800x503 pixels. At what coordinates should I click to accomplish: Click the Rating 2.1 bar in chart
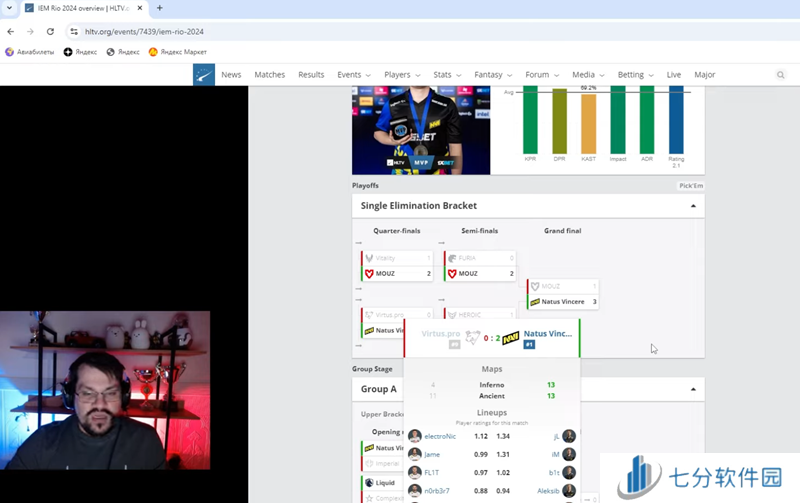[x=676, y=120]
